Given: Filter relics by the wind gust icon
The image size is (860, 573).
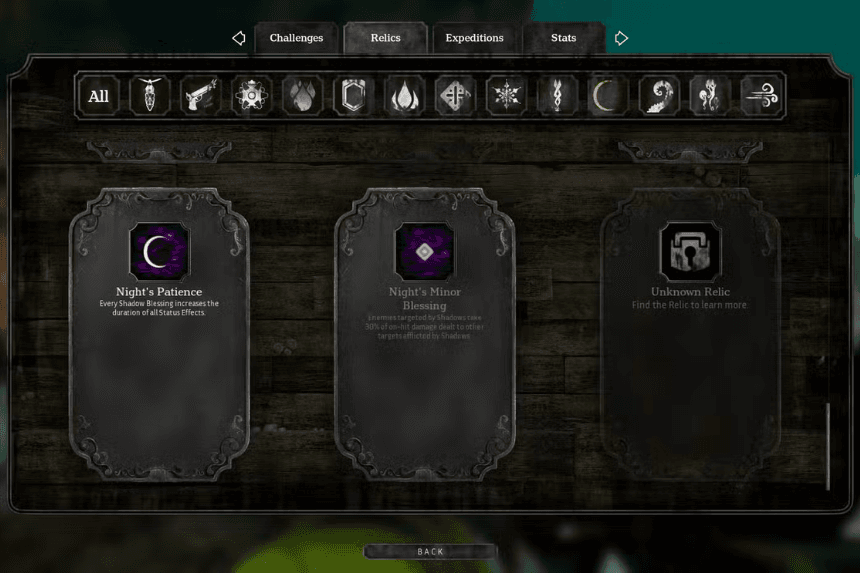Looking at the screenshot, I should [761, 96].
